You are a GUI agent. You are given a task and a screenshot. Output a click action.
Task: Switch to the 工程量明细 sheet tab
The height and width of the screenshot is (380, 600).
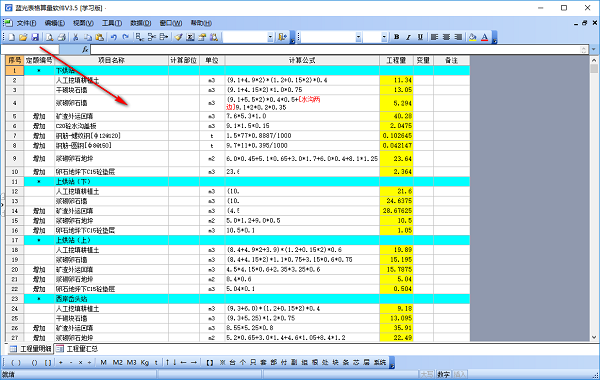pyautogui.click(x=31, y=349)
